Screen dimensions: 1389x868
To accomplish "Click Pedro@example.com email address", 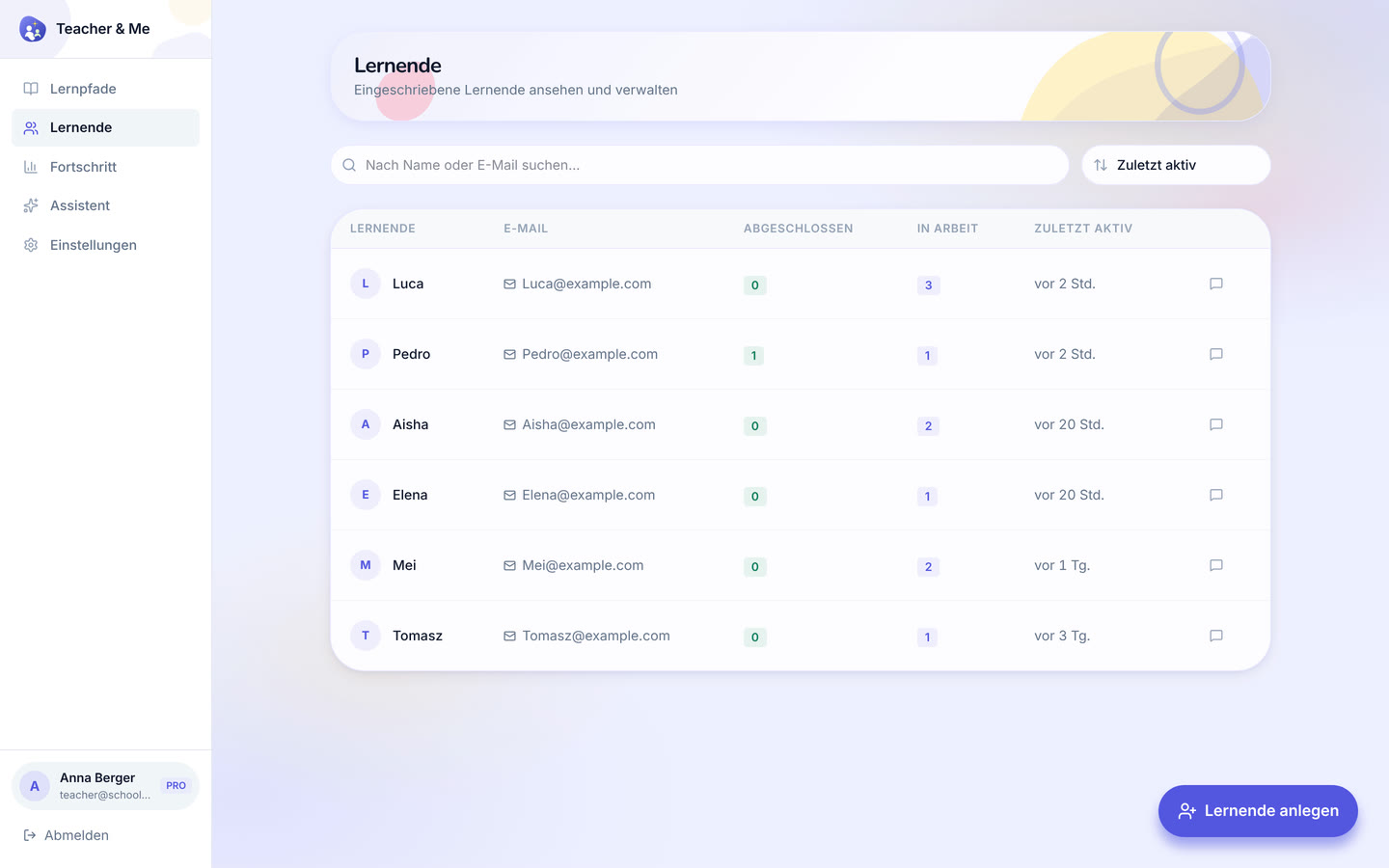I will pyautogui.click(x=589, y=354).
